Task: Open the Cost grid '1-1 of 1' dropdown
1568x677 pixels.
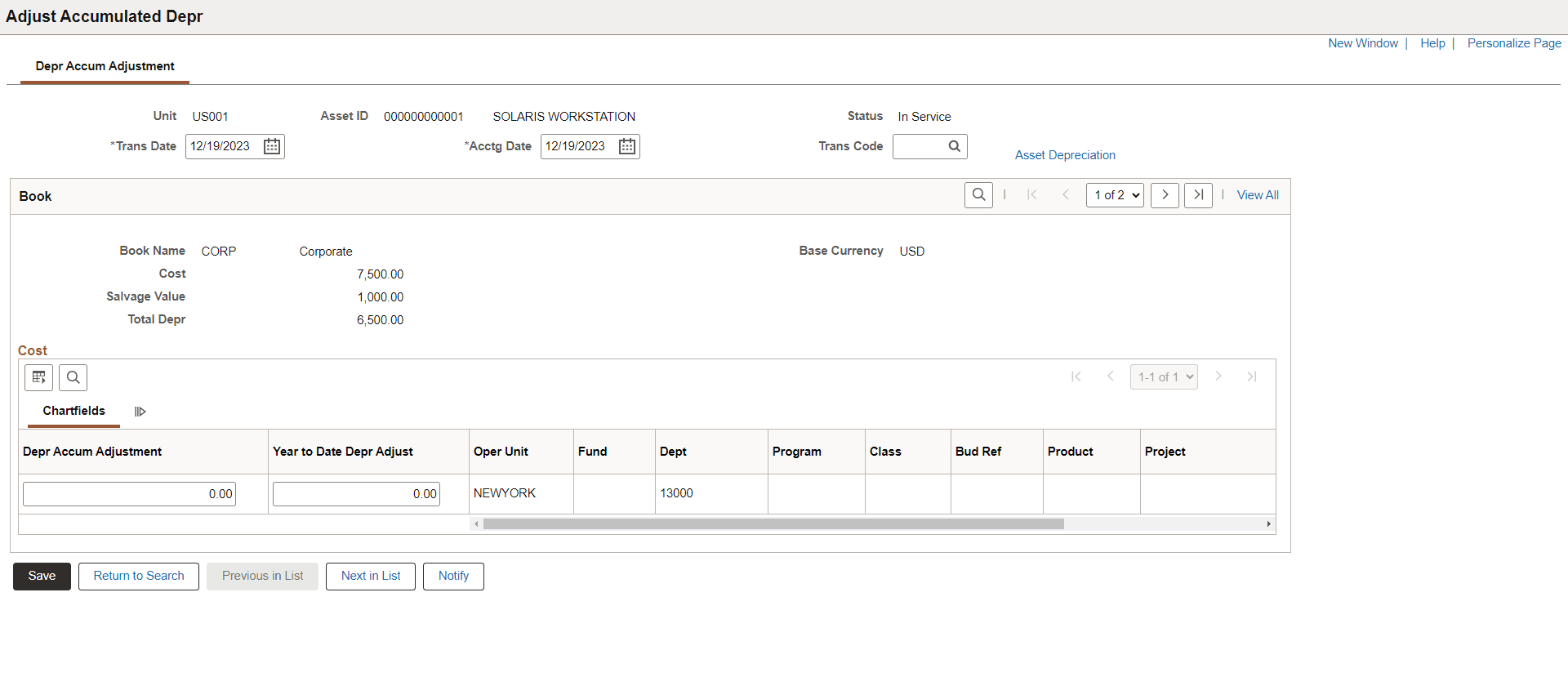Action: 1164,376
